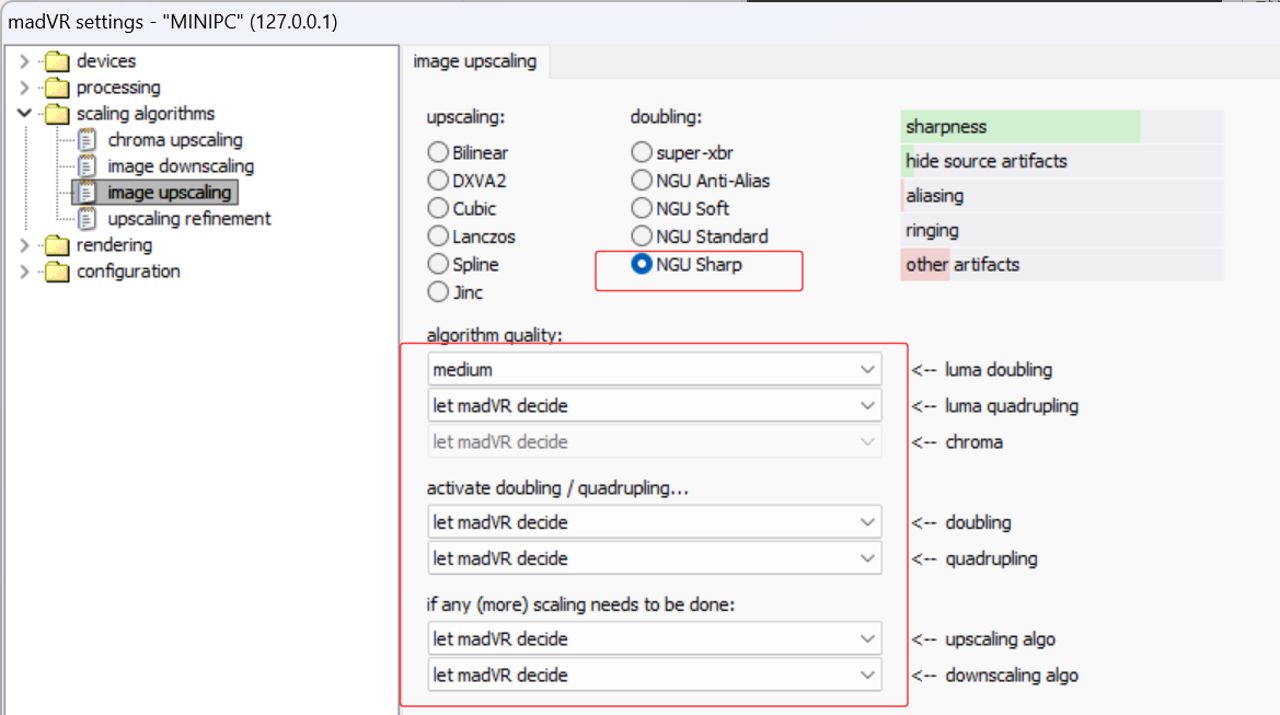Open chroma upscaling settings page
1280x715 pixels.
pyautogui.click(x=175, y=140)
